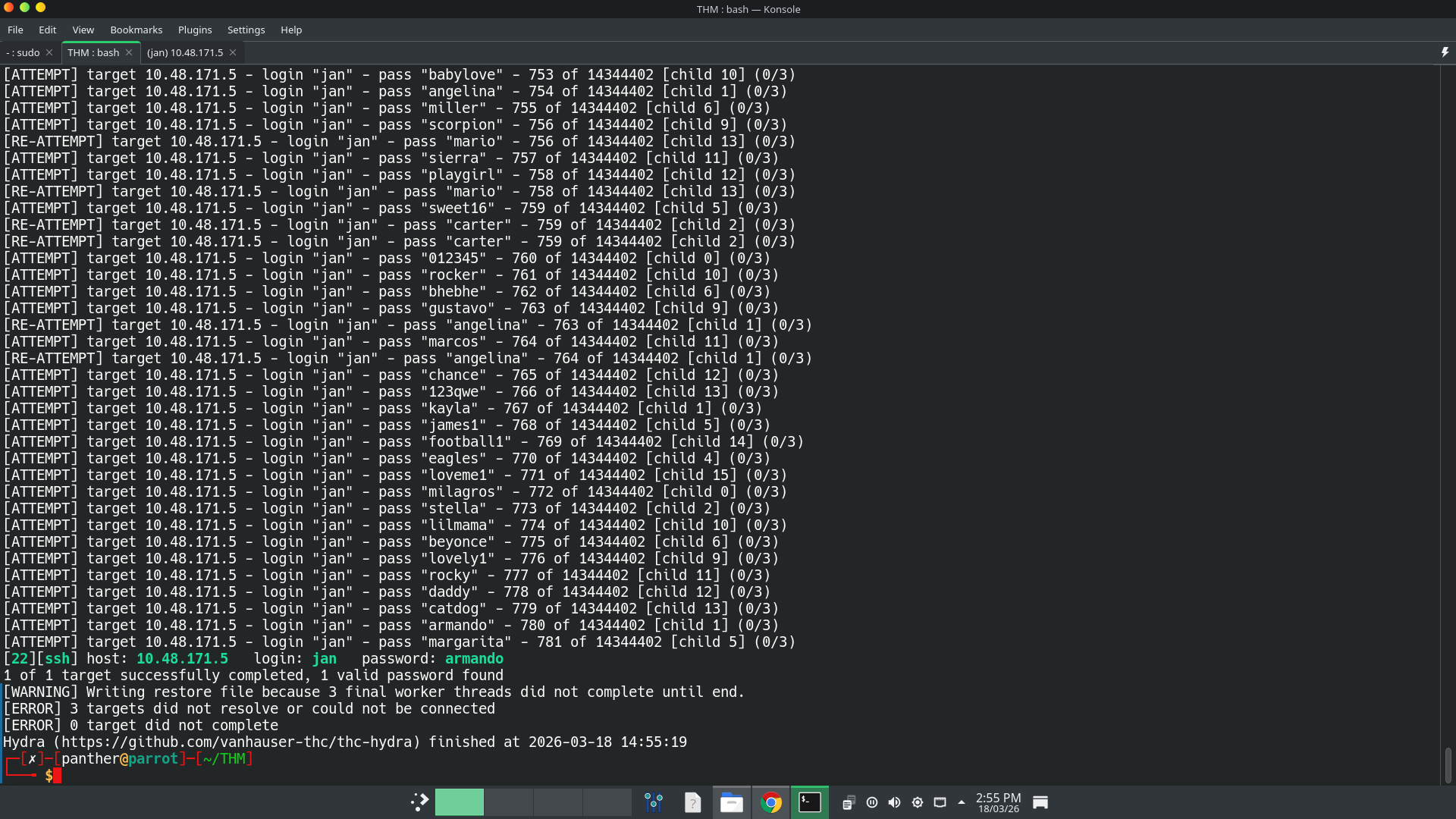The height and width of the screenshot is (819, 1456).
Task: Close the THM : bash tab
Action: pos(129,52)
